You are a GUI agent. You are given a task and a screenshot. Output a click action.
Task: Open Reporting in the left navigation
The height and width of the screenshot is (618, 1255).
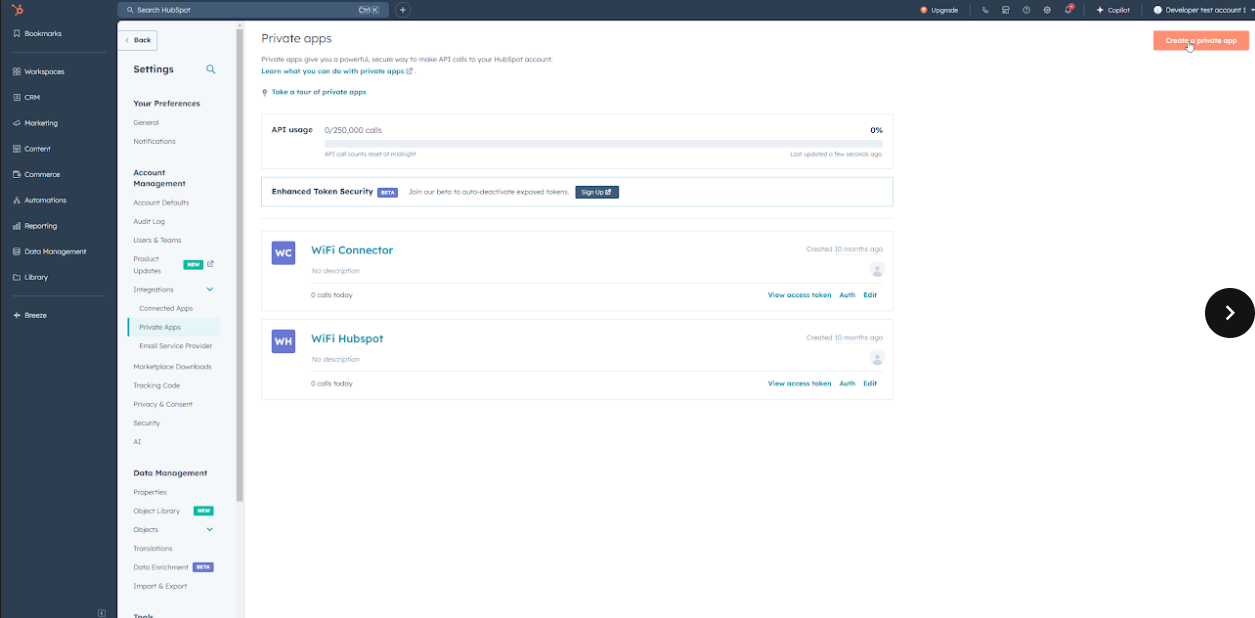(x=40, y=226)
